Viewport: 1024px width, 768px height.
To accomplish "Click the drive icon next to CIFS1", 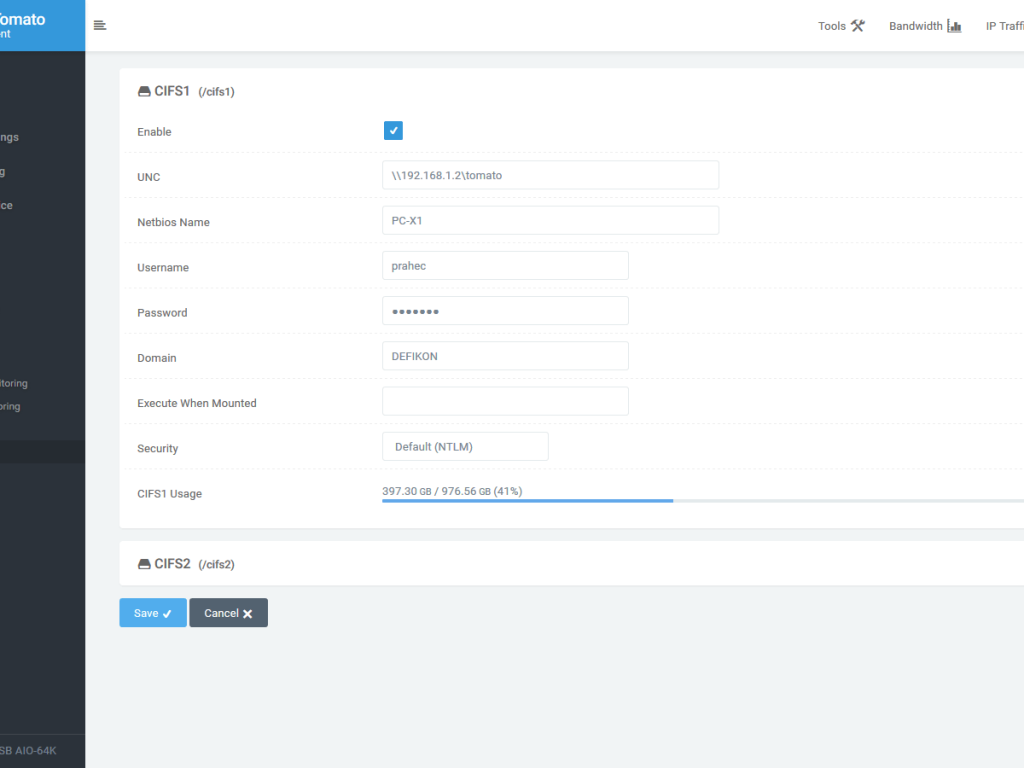I will [x=144, y=91].
